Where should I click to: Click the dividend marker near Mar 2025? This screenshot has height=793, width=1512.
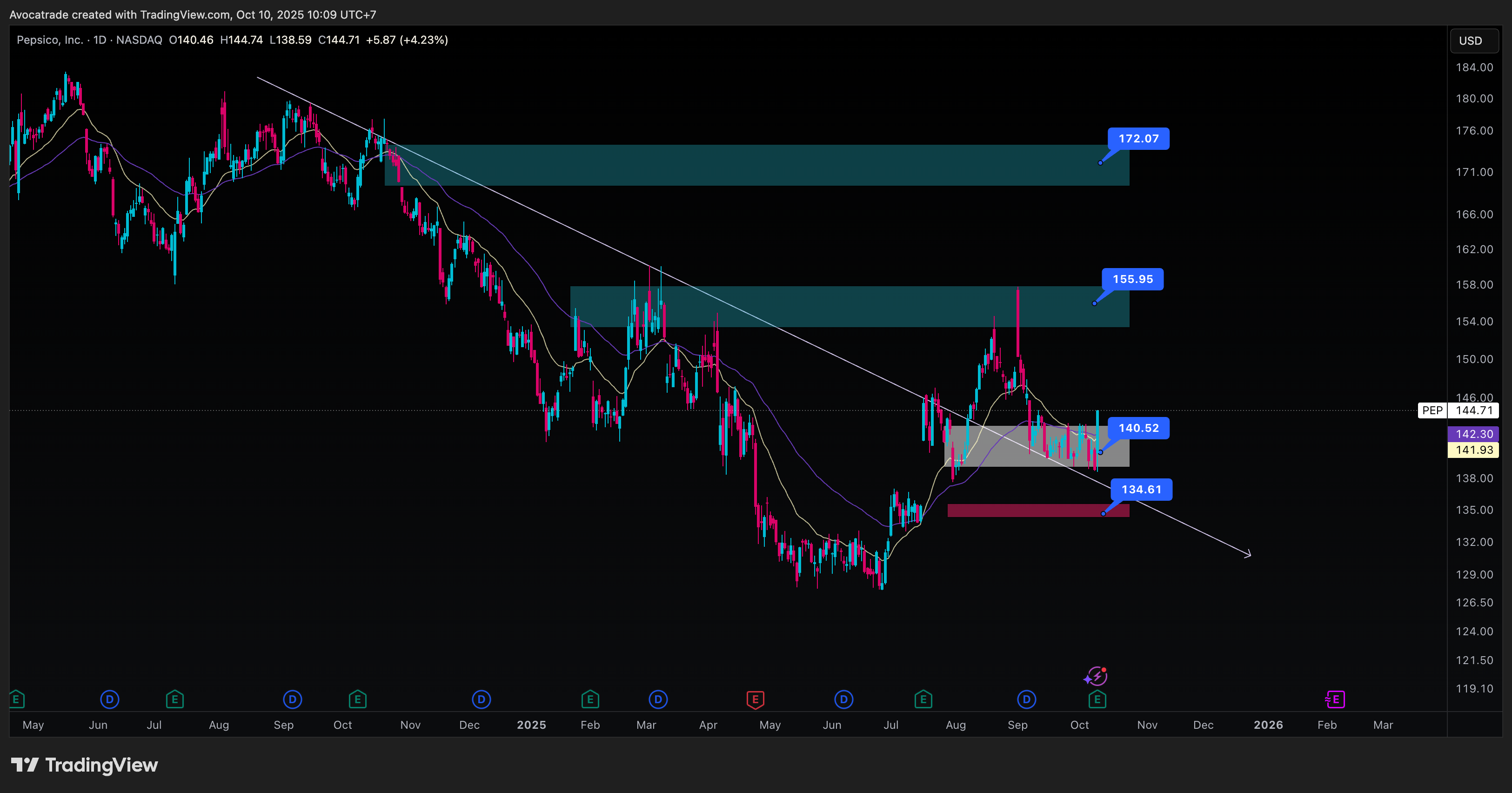[x=658, y=699]
